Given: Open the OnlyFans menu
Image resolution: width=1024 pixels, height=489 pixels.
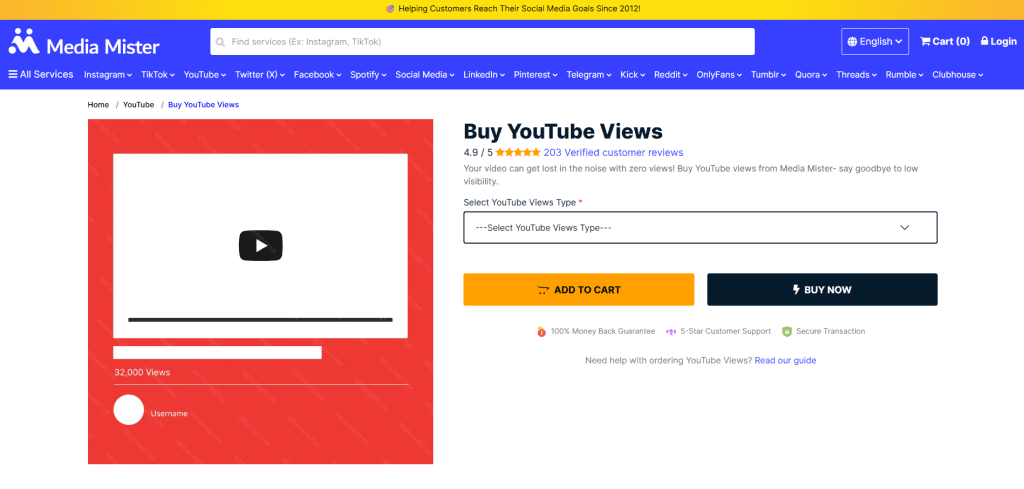Looking at the screenshot, I should (x=719, y=74).
